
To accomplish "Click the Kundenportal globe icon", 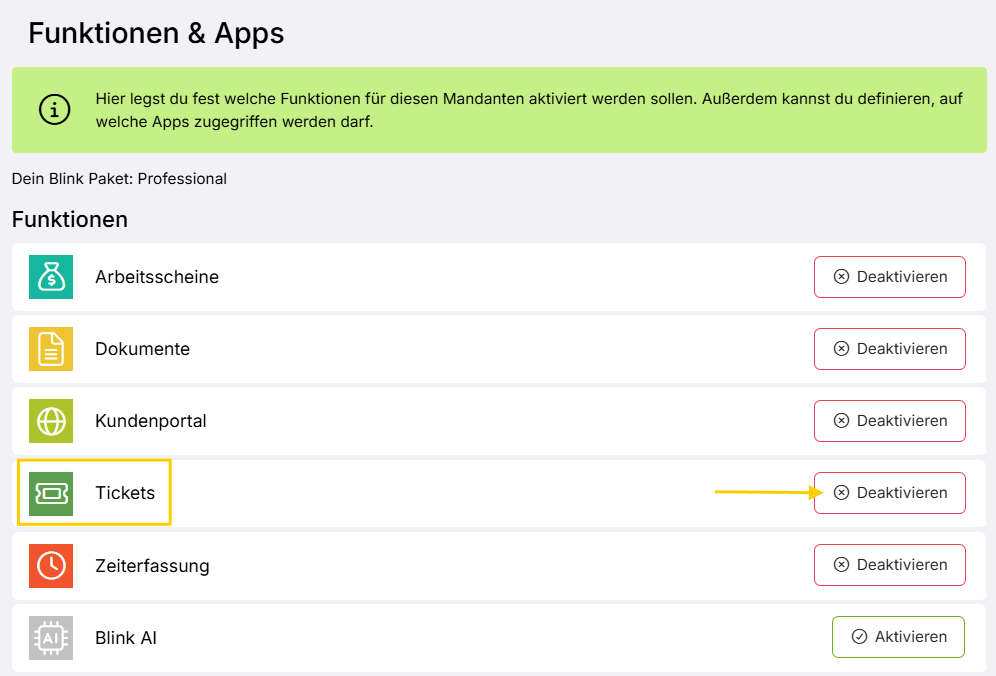I will (x=51, y=421).
